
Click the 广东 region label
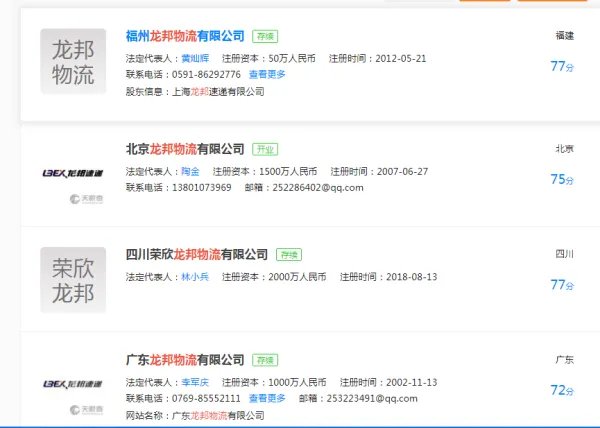click(x=564, y=360)
